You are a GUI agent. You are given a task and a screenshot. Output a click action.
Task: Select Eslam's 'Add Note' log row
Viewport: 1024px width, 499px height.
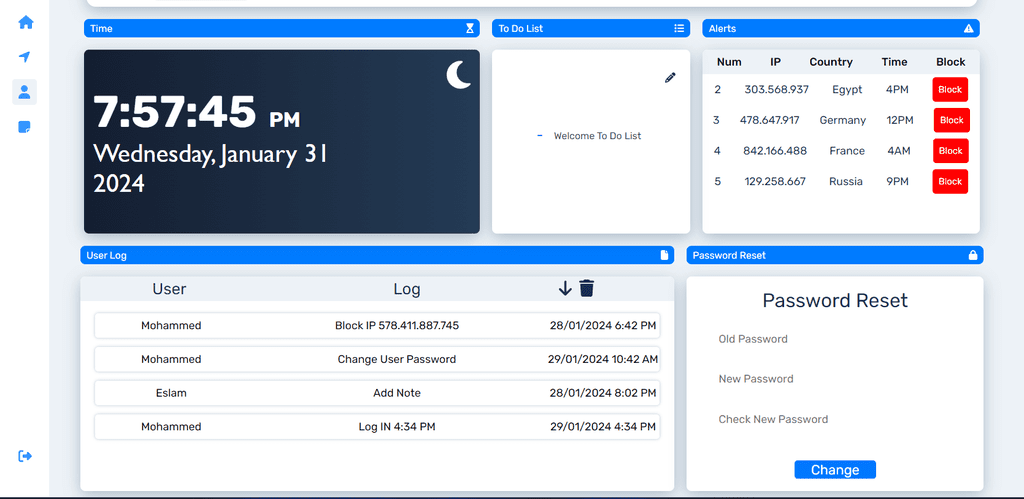click(x=377, y=393)
